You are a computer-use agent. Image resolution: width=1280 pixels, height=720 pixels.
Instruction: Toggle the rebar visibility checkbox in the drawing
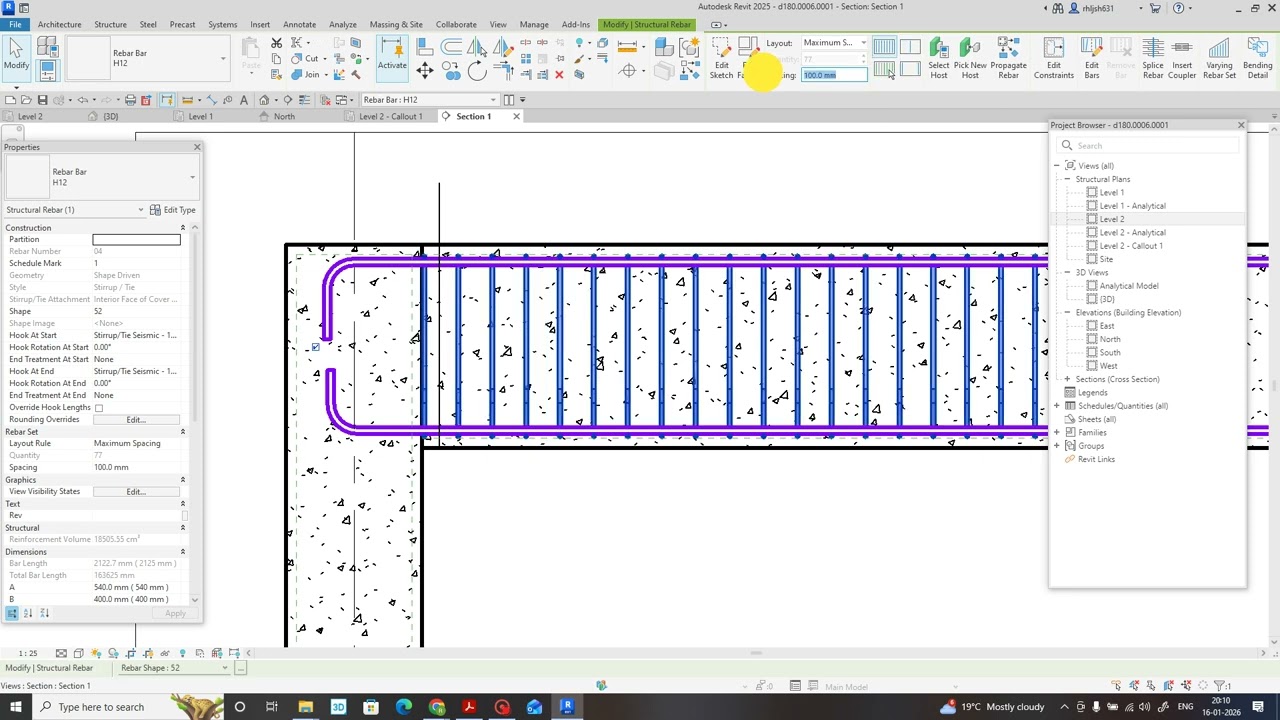315,347
